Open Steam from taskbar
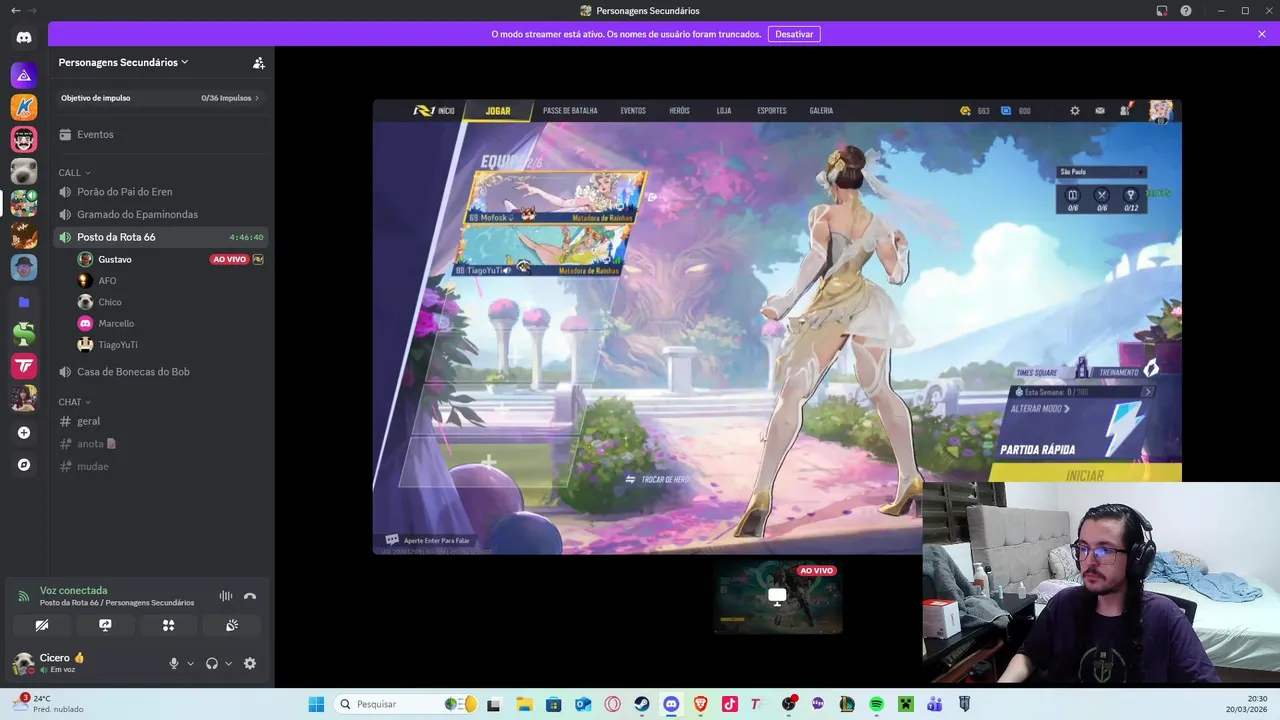The image size is (1280, 720). [x=642, y=704]
